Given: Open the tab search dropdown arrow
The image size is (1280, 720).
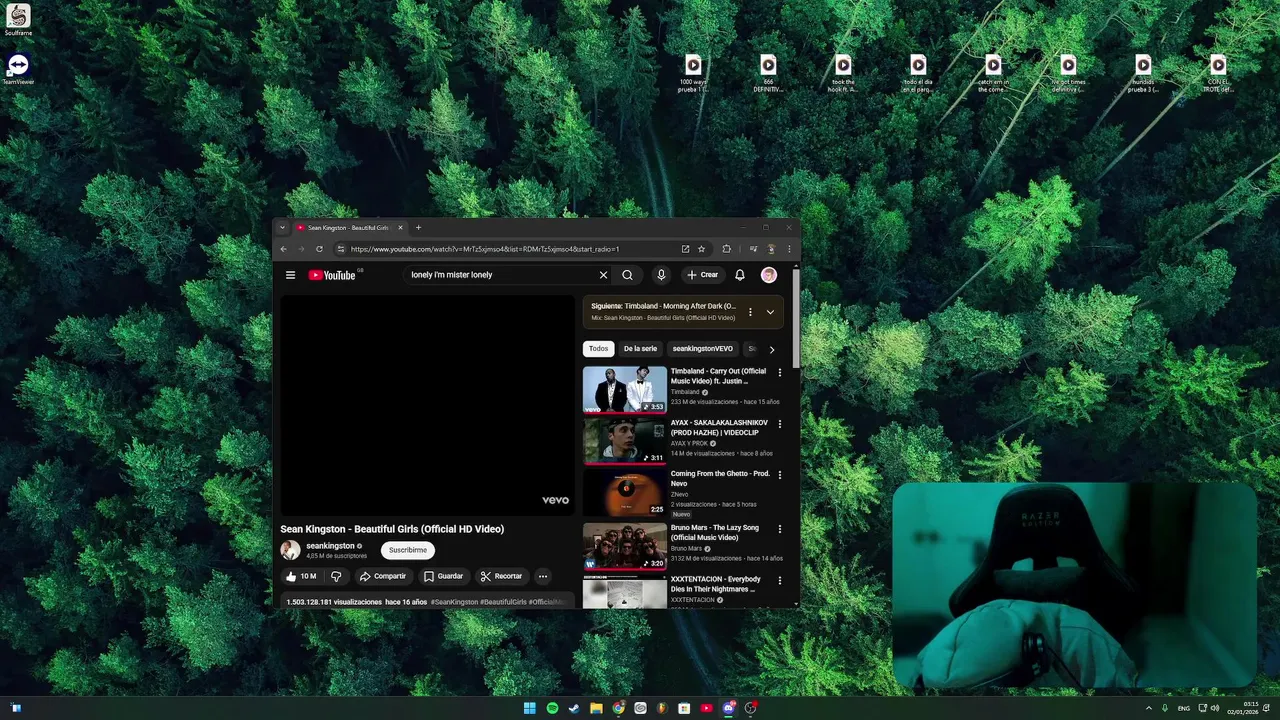Looking at the screenshot, I should (282, 228).
